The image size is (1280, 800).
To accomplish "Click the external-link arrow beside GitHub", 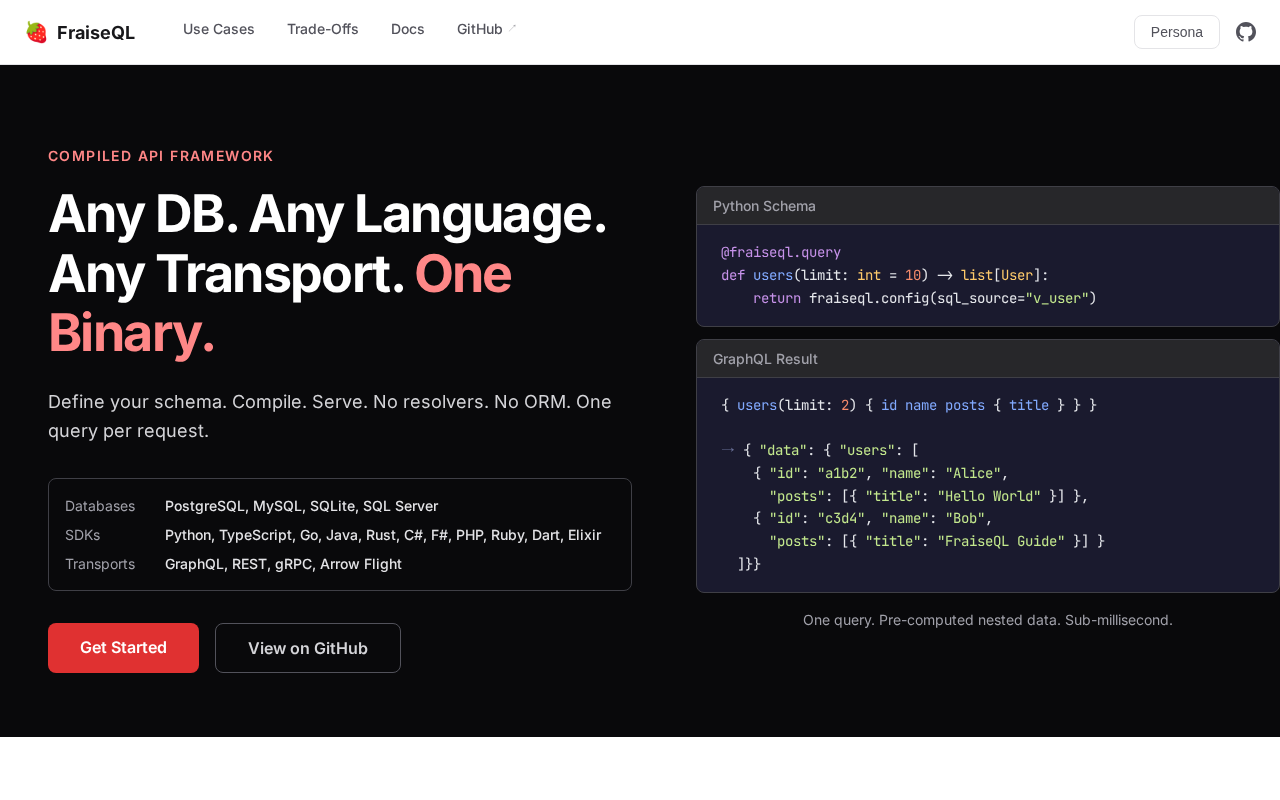I will (x=513, y=28).
